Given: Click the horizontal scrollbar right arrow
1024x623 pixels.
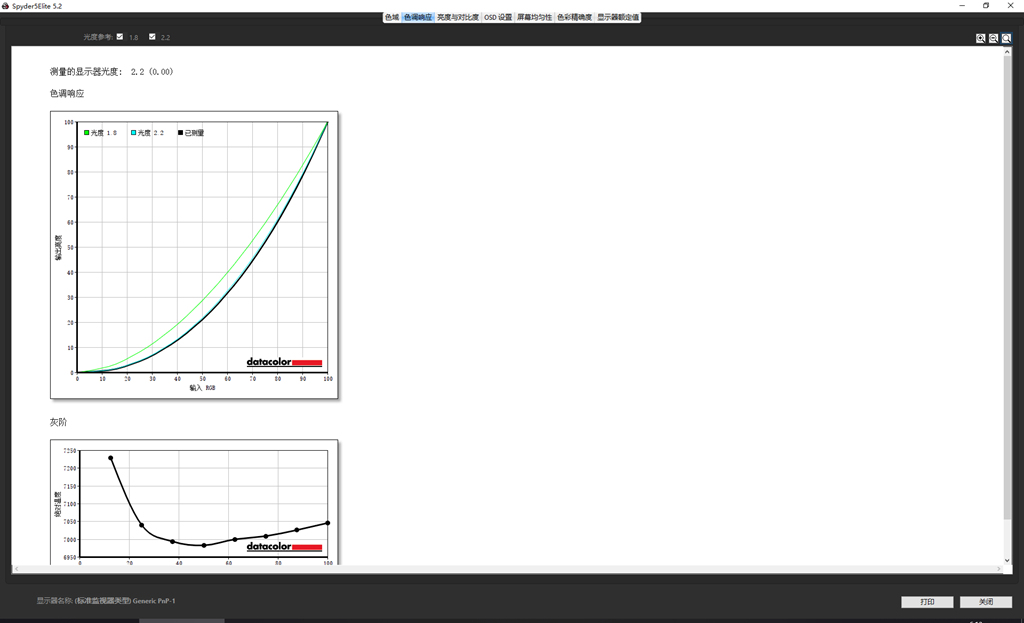Looking at the screenshot, I should coord(998,569).
